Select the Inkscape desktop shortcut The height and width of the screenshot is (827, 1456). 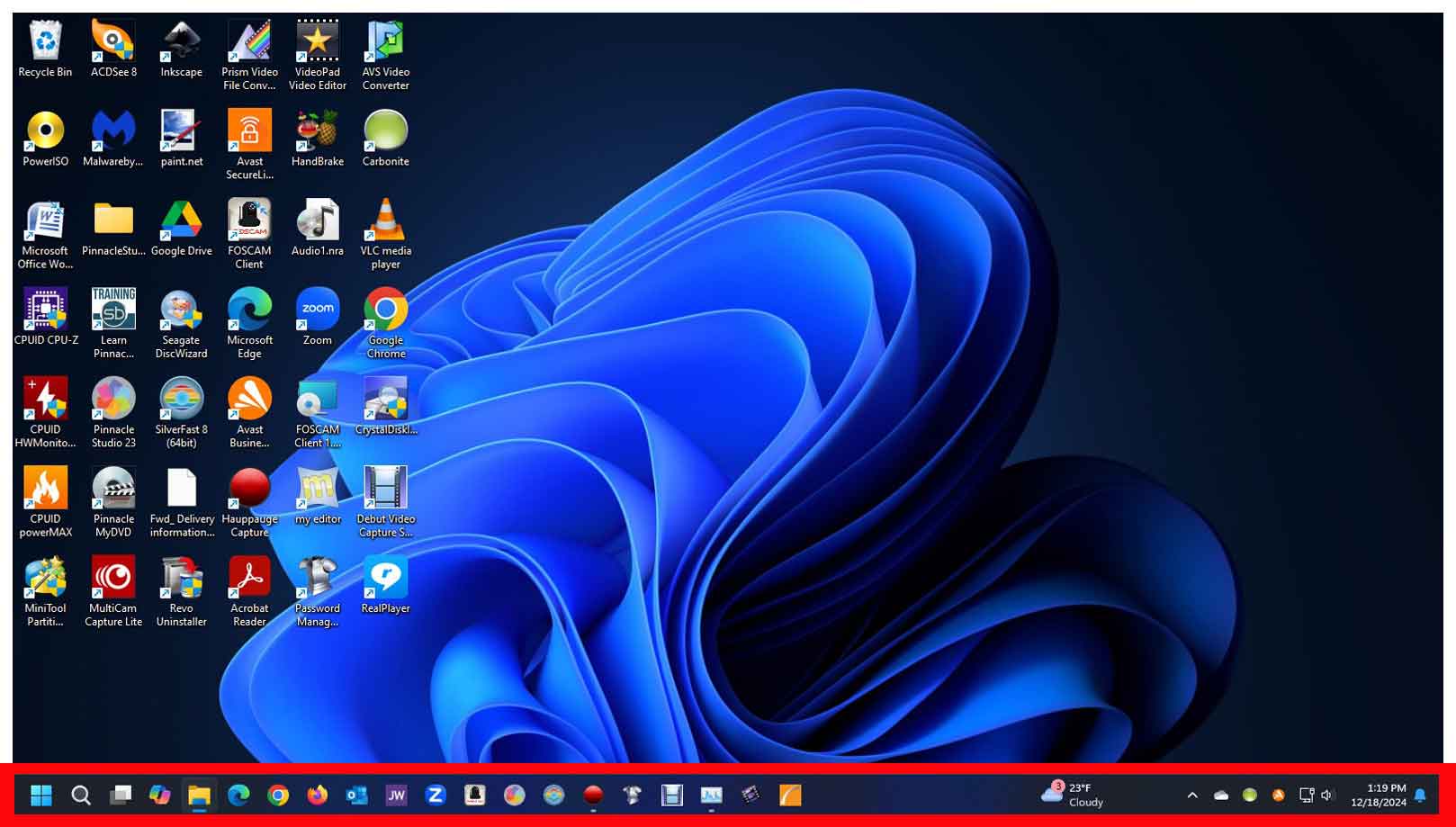tap(181, 49)
